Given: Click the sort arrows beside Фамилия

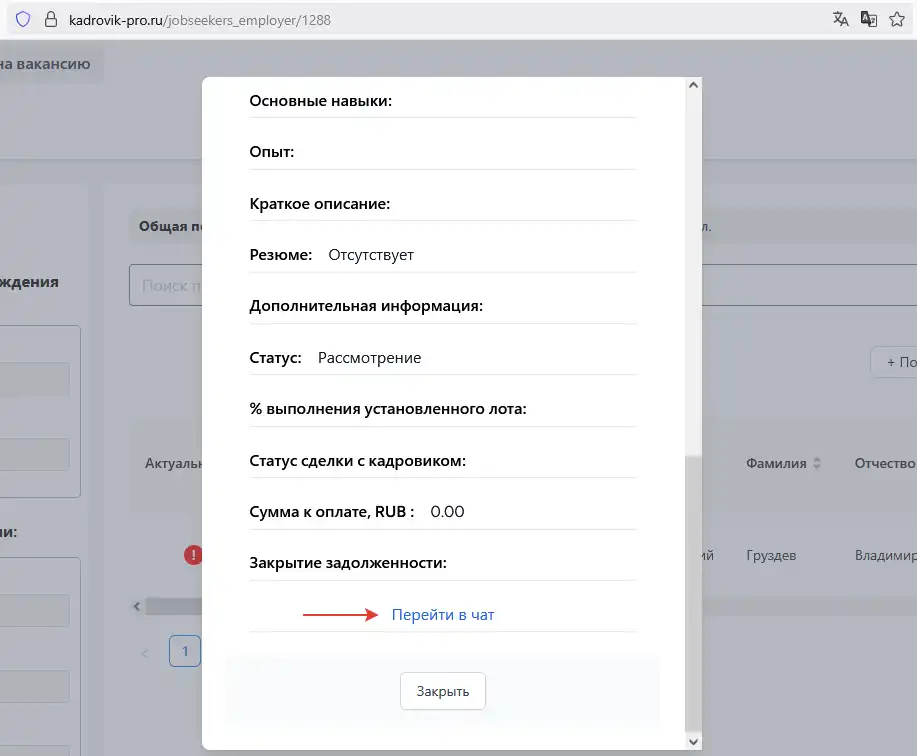Looking at the screenshot, I should tap(816, 464).
